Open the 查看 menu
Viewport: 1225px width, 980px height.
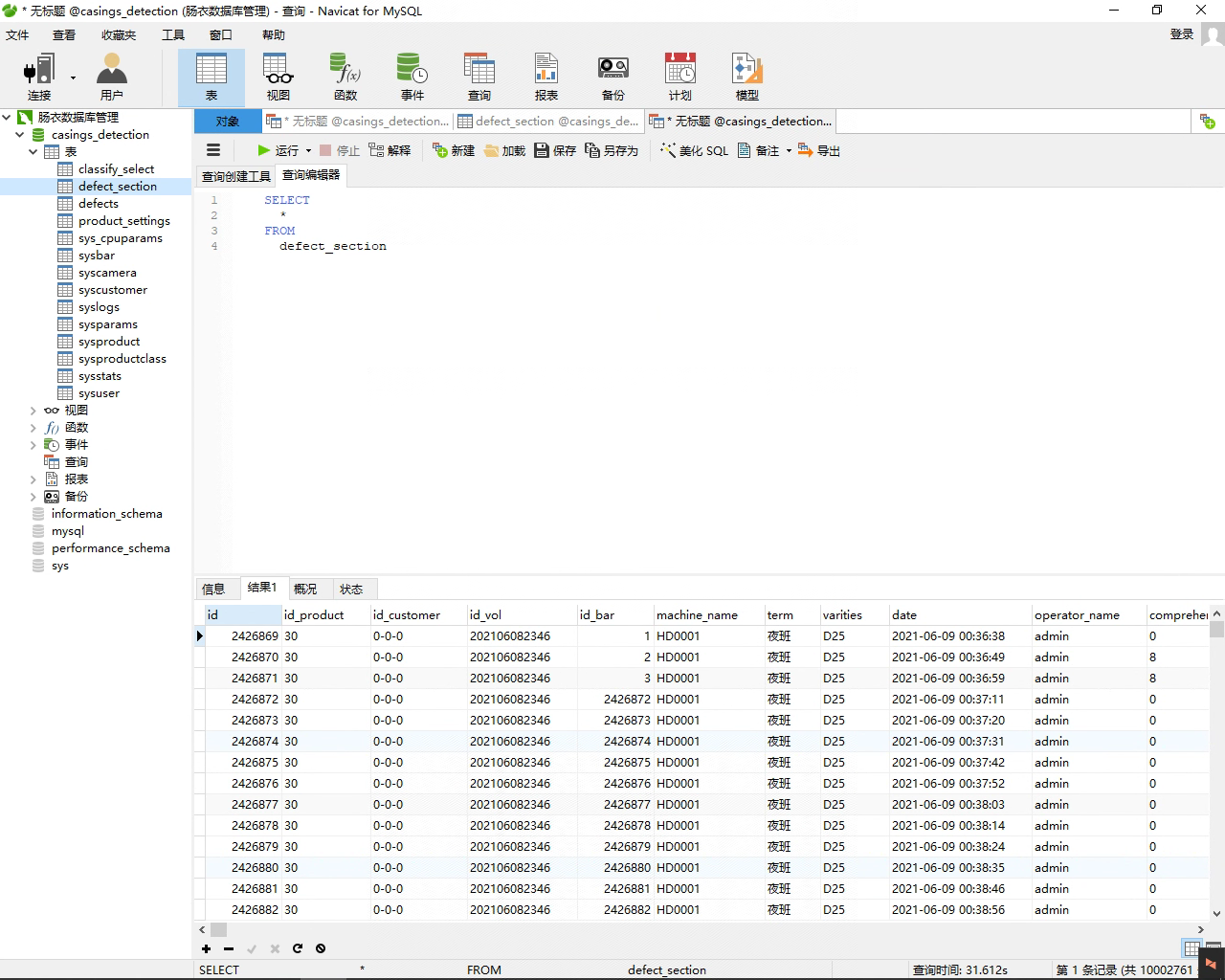coord(64,34)
